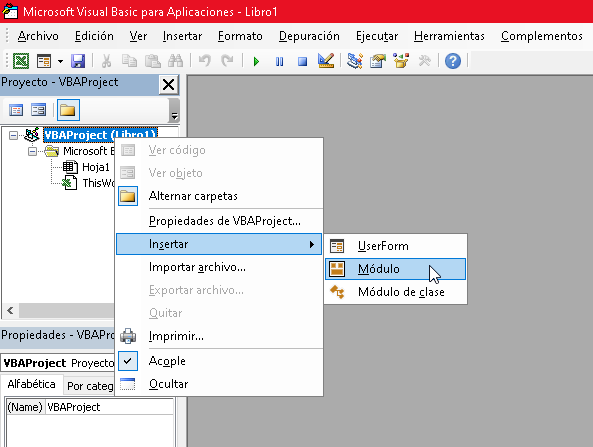
Task: Choose Importar archivo... in context menu
Action: (219, 267)
